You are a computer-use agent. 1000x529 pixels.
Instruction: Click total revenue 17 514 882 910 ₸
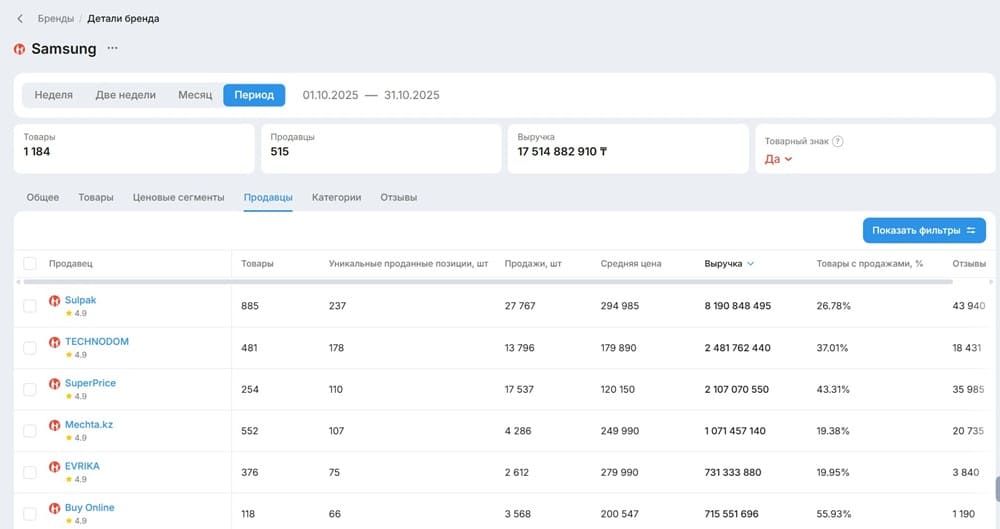pyautogui.click(x=562, y=152)
